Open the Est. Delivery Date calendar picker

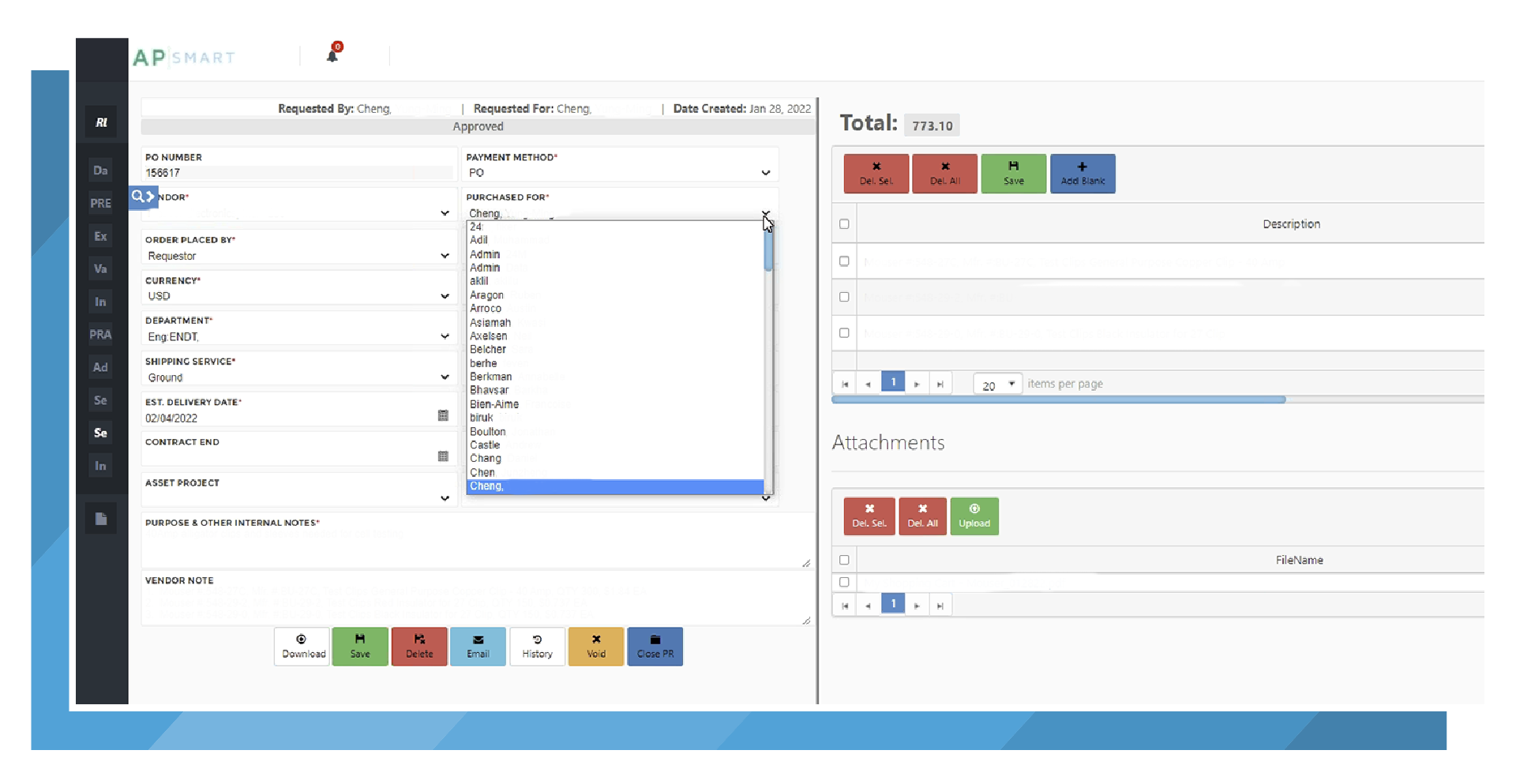click(x=443, y=415)
